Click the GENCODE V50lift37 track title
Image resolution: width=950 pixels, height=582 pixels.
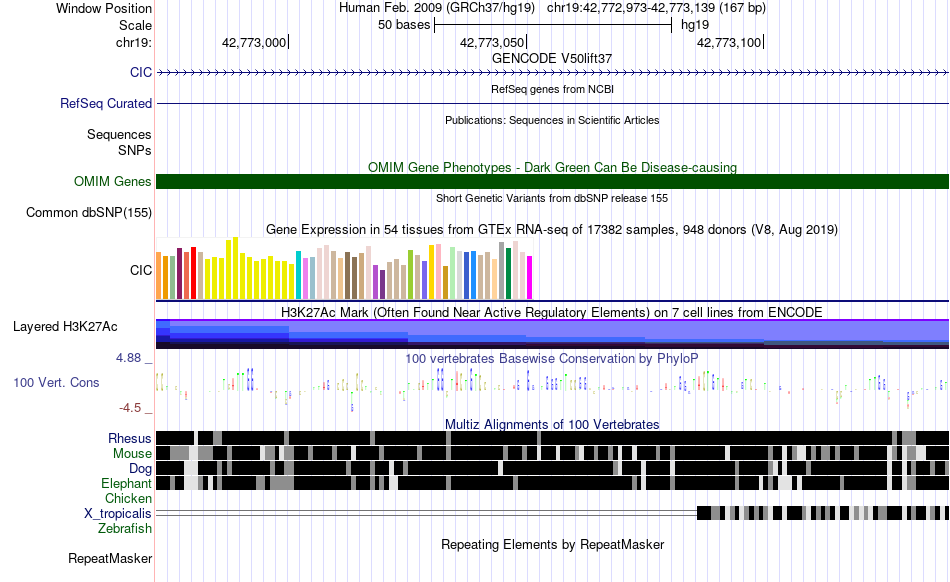[x=552, y=58]
